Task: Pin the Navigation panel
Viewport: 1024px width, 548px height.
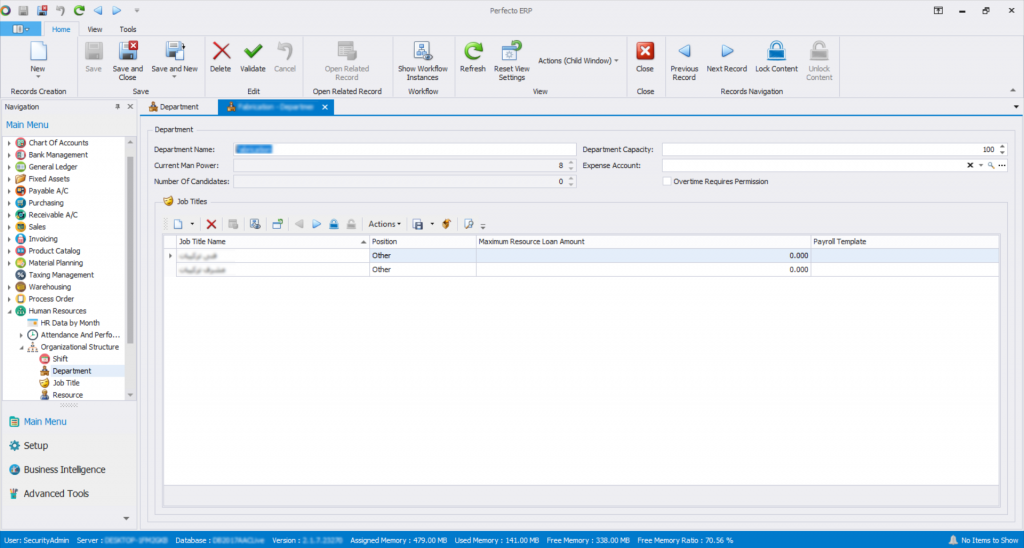Action: click(118, 106)
